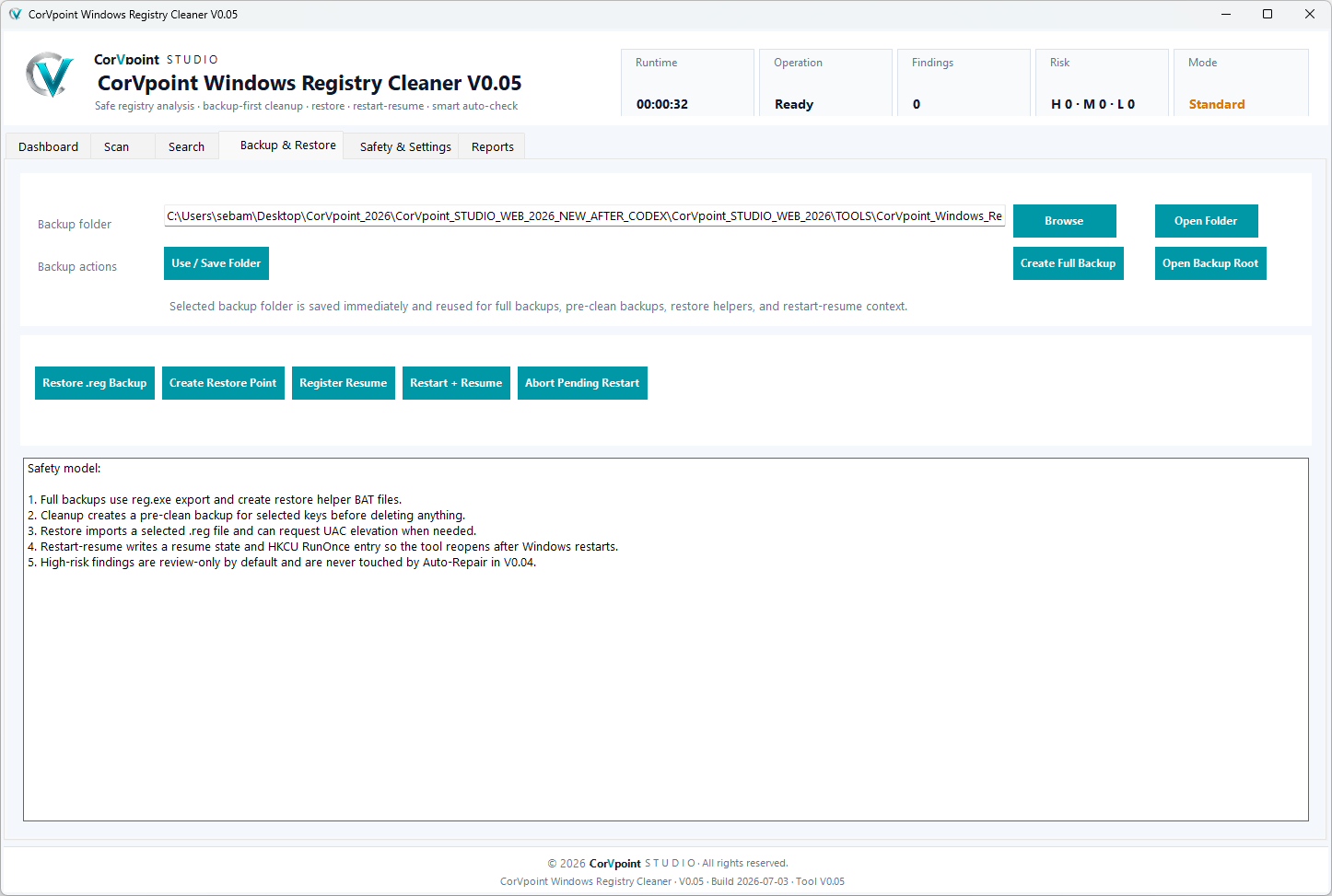Click the Browse button

1064,221
